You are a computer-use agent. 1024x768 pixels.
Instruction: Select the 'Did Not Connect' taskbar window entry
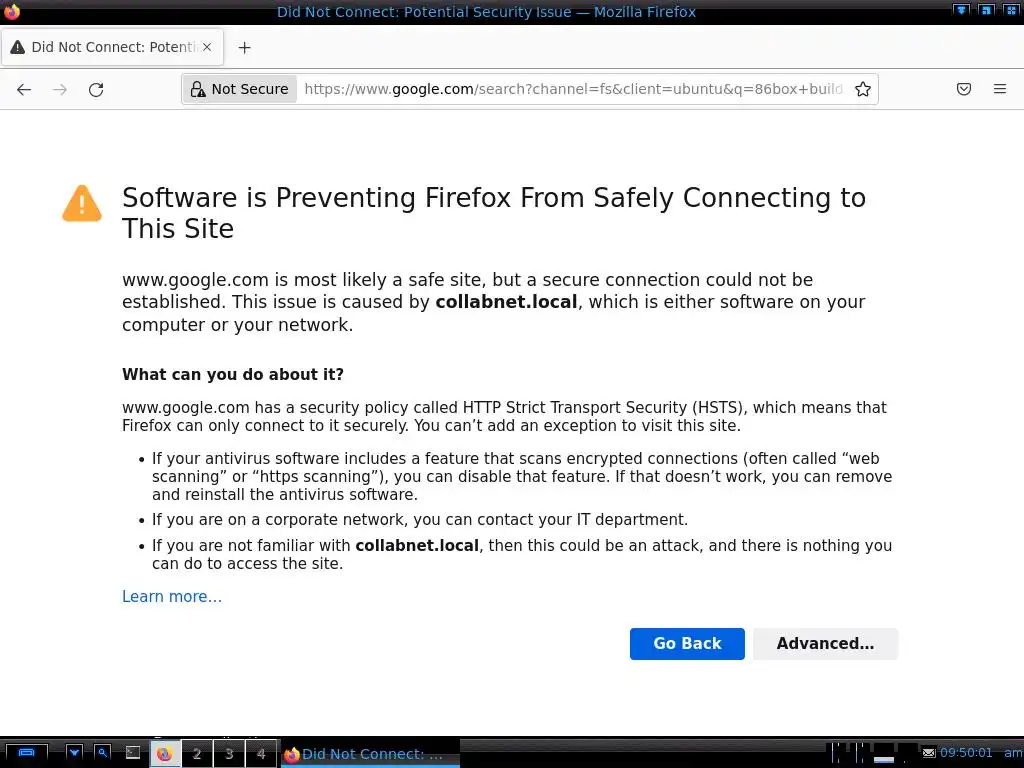370,754
